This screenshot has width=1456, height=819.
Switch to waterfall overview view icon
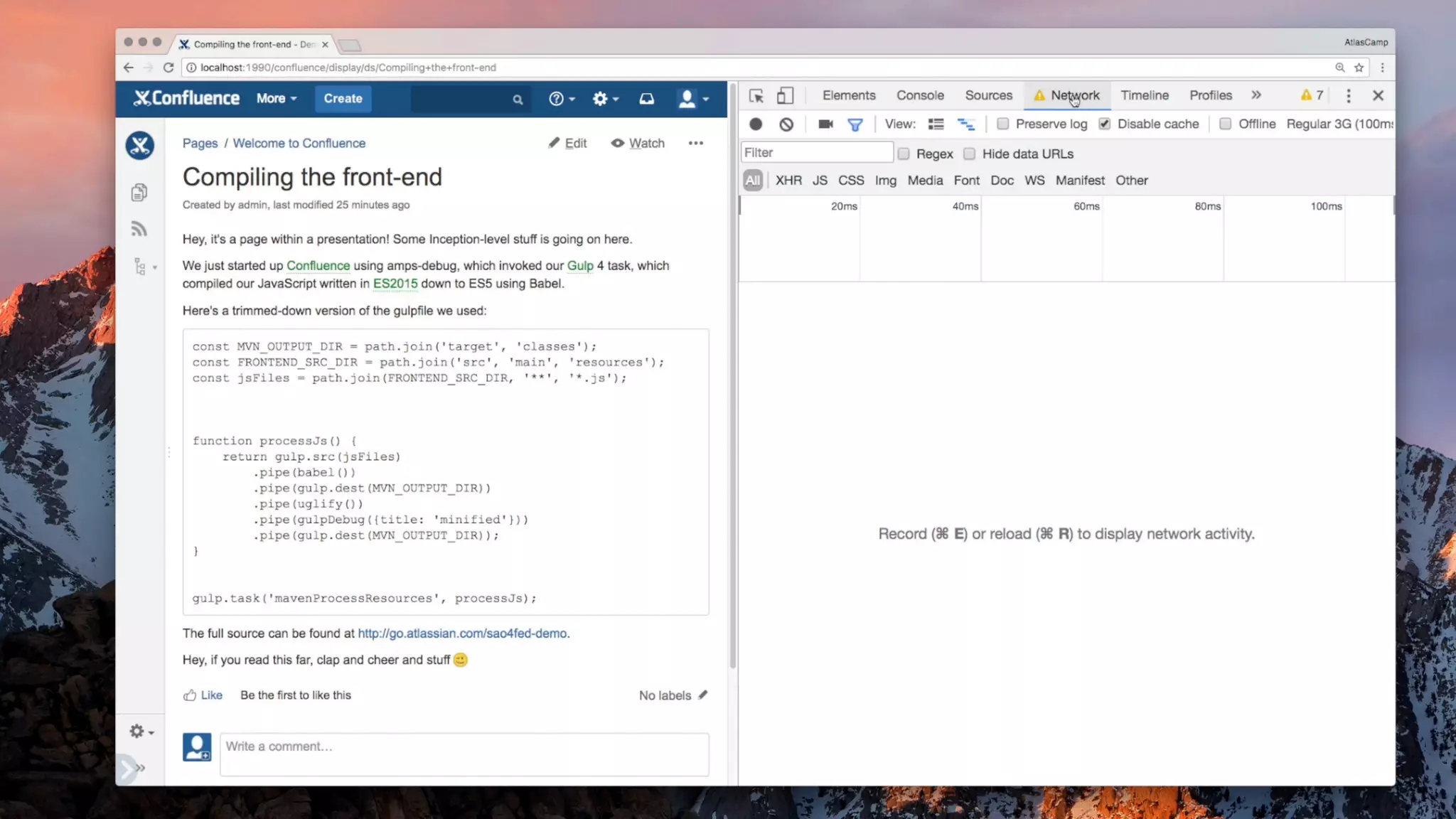click(965, 124)
